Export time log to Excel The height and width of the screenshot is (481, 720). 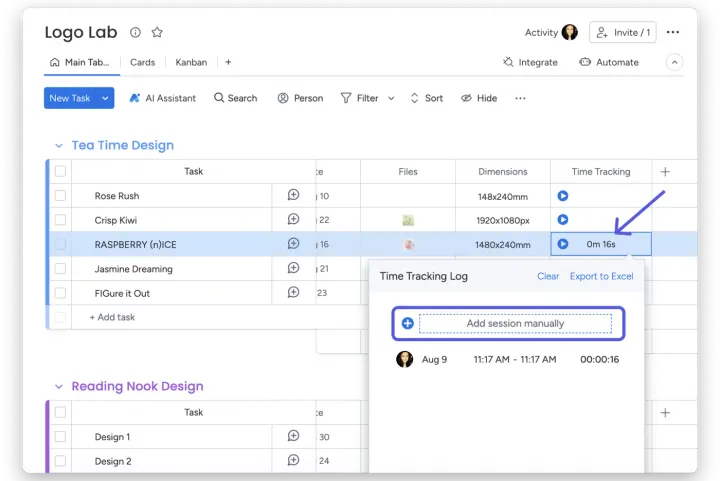pos(602,276)
